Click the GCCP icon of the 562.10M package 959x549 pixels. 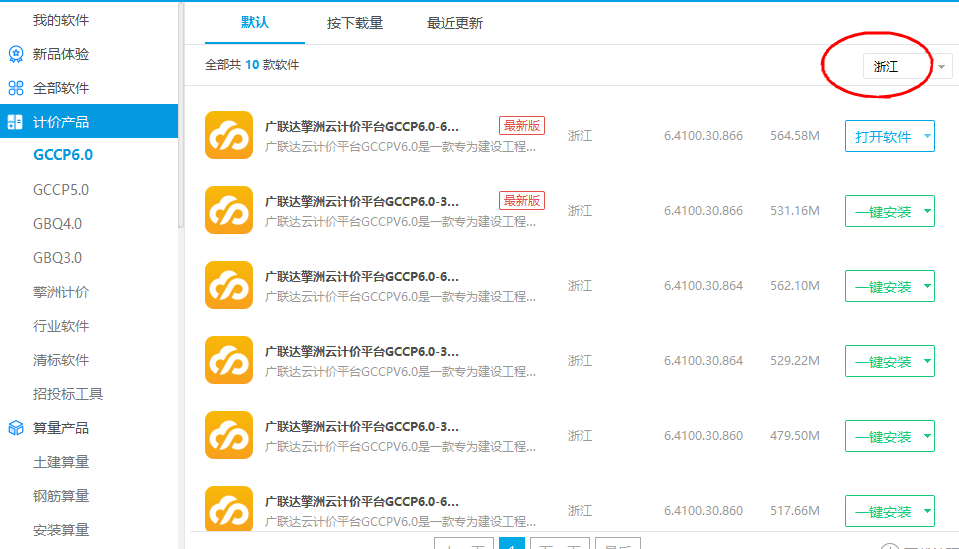229,285
